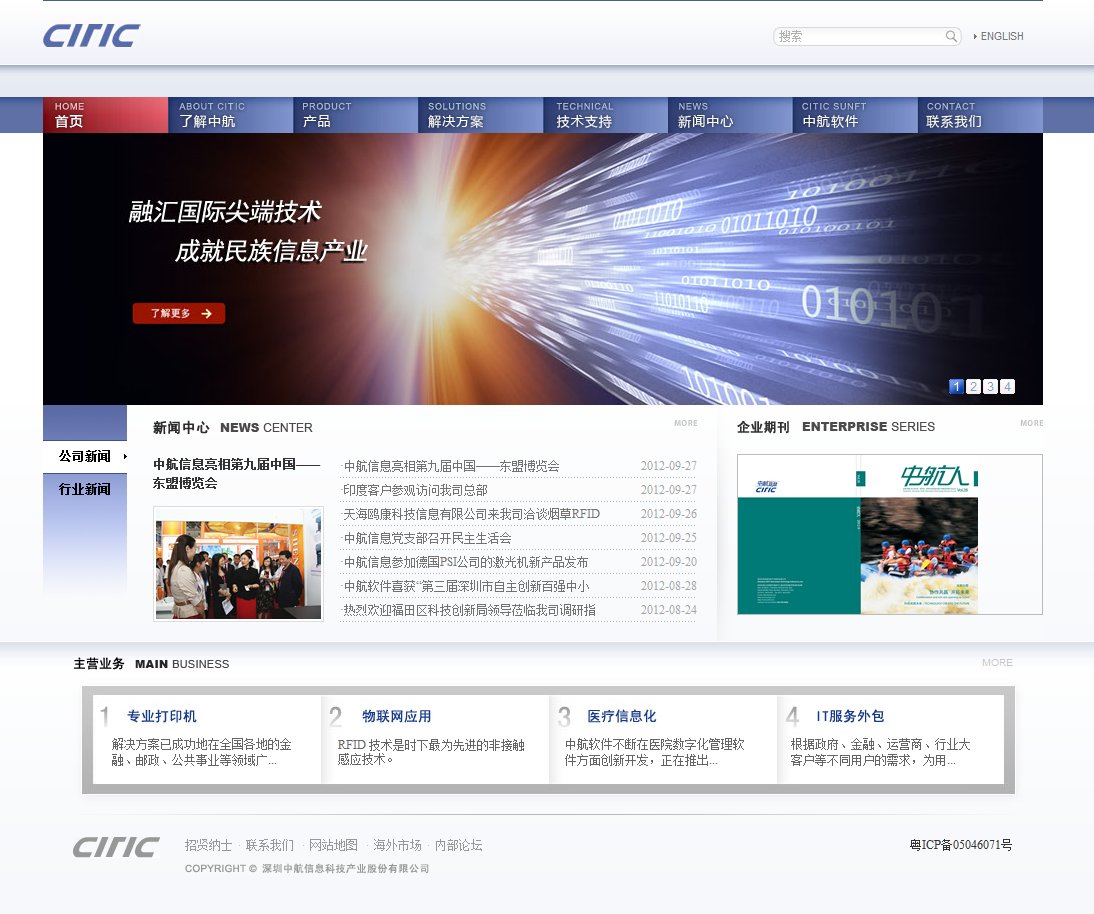The height and width of the screenshot is (914, 1094).
Task: Select the 行业新闻 news tab
Action: (x=85, y=489)
